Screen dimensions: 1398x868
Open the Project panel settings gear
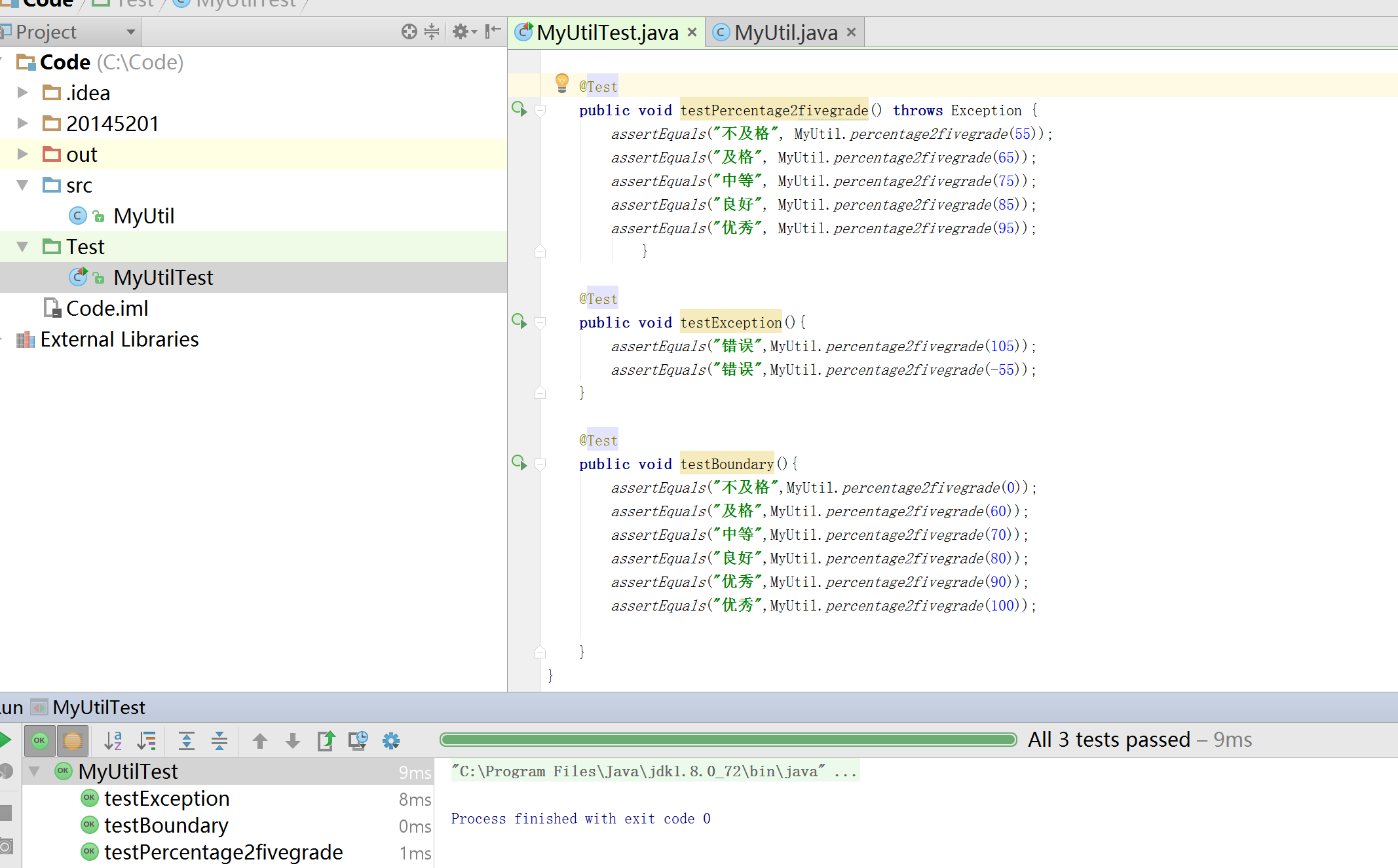(464, 31)
